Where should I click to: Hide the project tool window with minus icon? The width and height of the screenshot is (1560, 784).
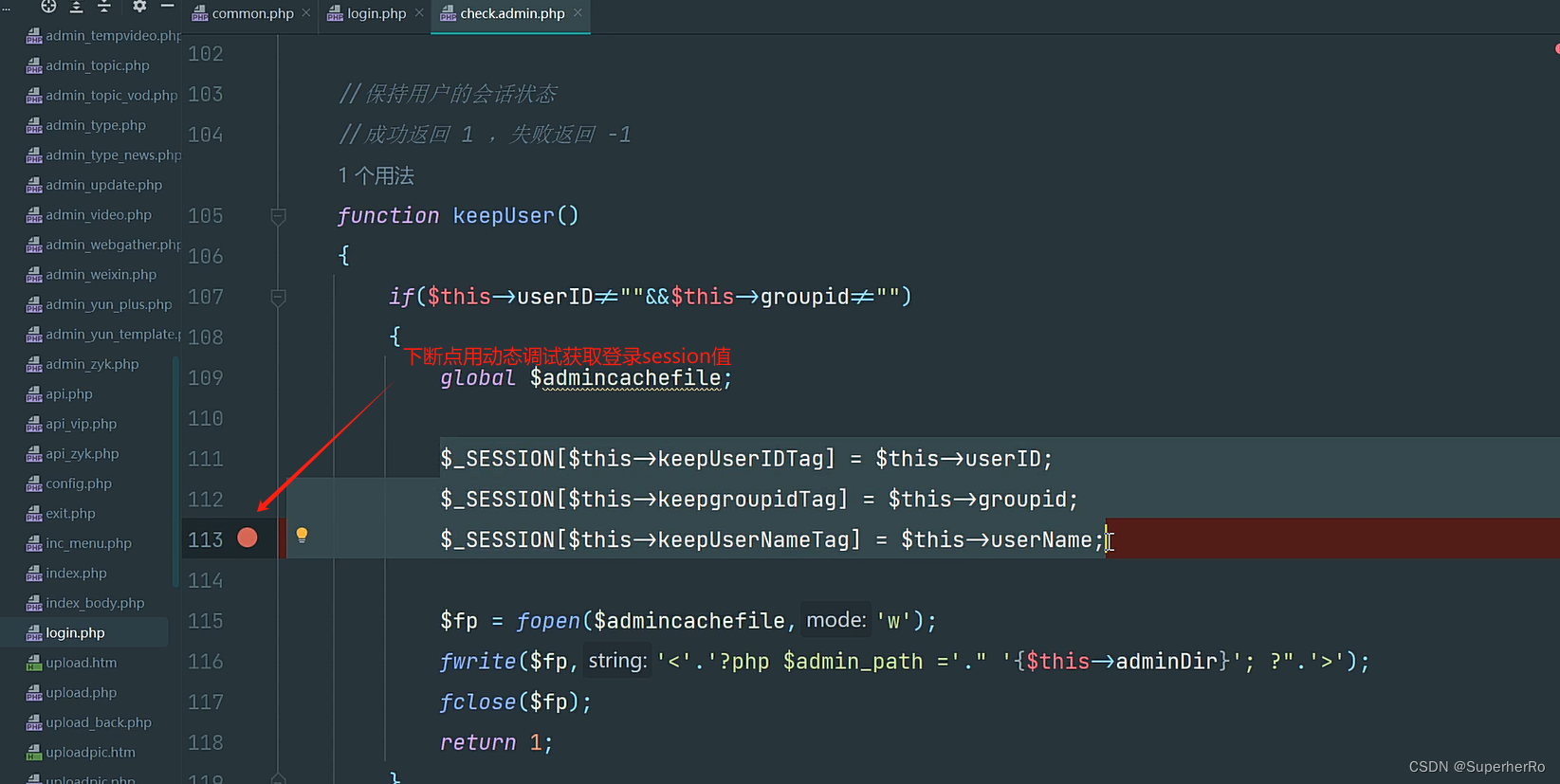167,7
